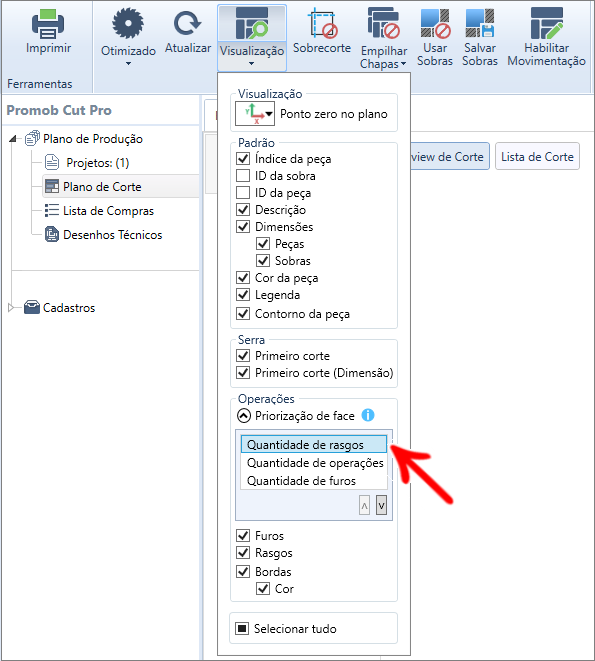This screenshot has width=595, height=661.
Task: Uncheck the Legenda checkbox
Action: point(243,294)
